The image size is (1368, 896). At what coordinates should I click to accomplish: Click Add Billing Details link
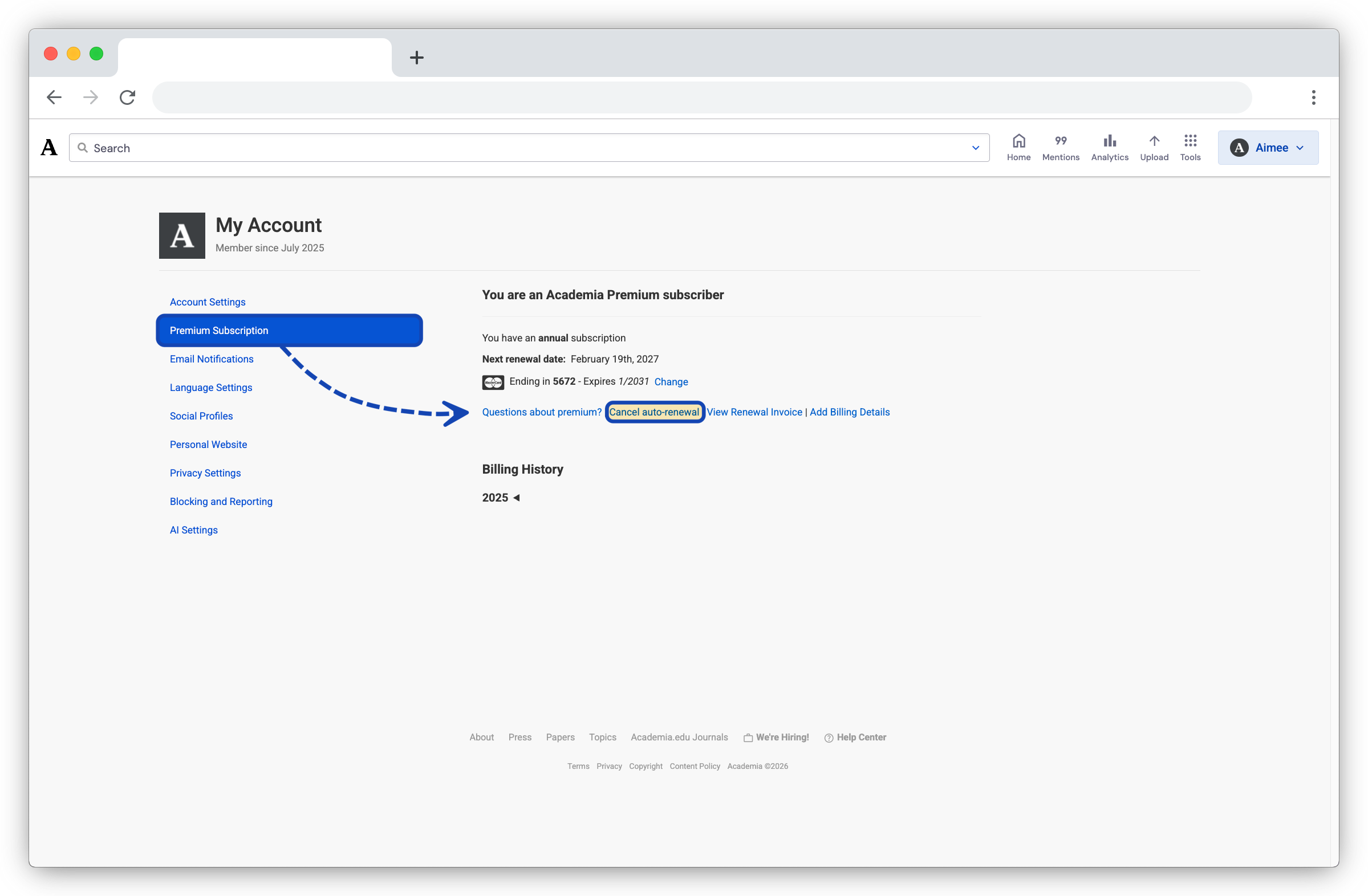click(849, 413)
